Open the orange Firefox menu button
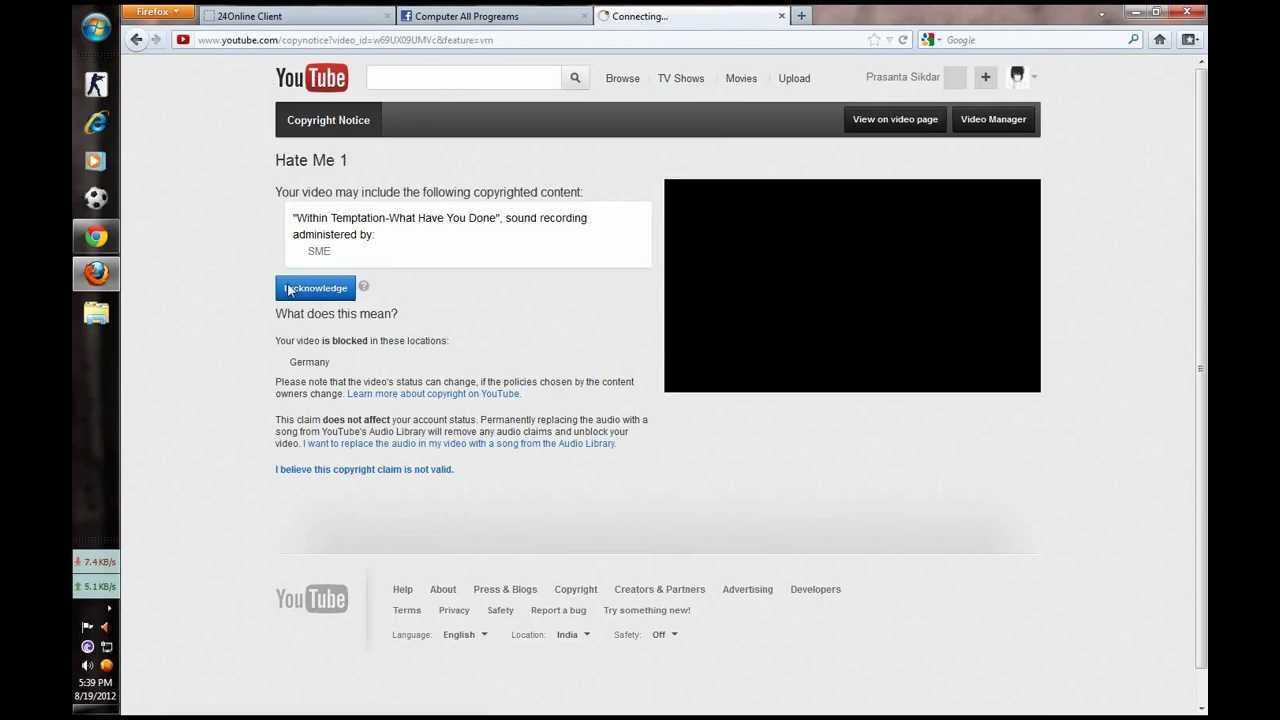Image resolution: width=1280 pixels, height=720 pixels. [x=158, y=12]
